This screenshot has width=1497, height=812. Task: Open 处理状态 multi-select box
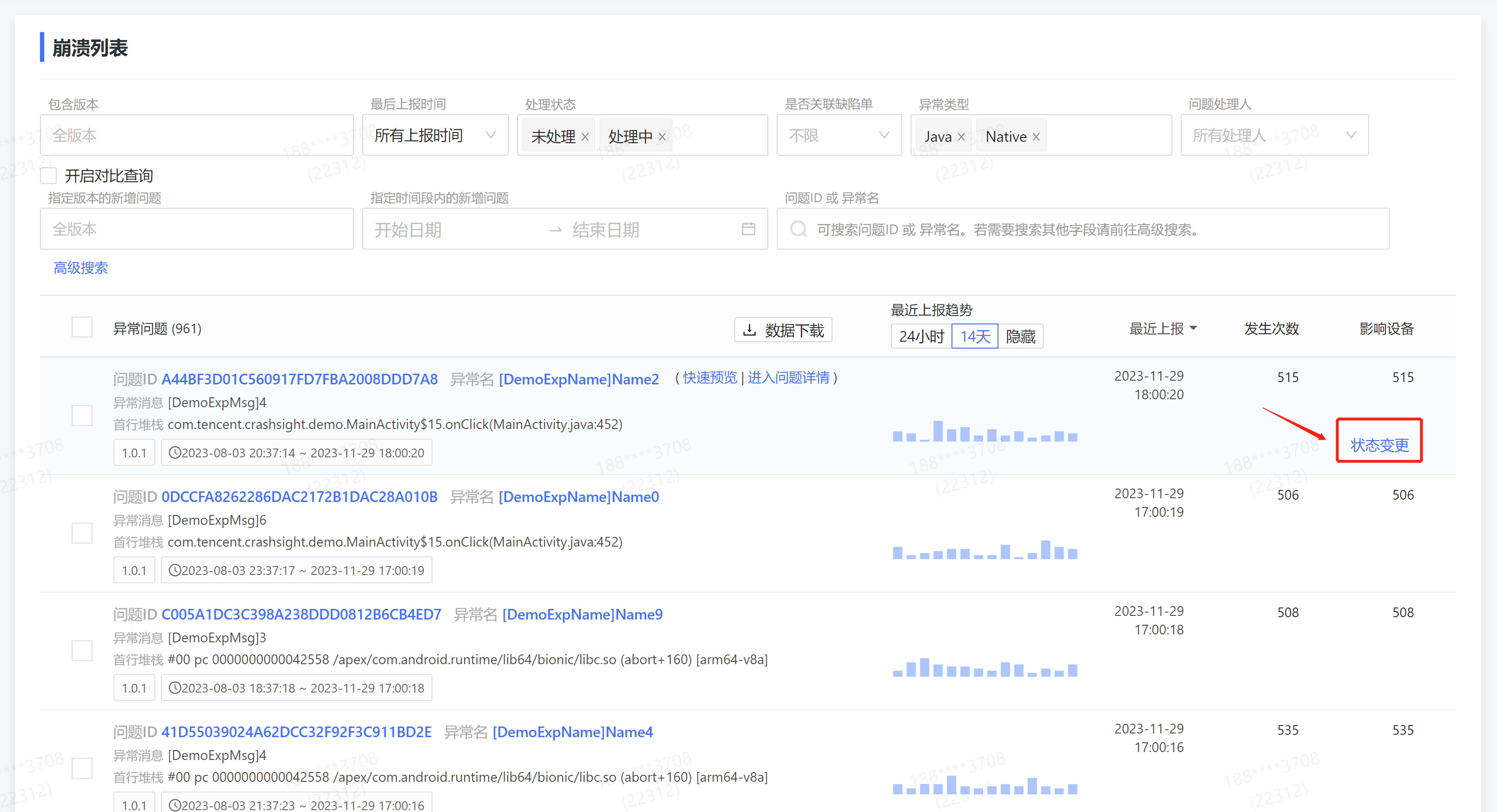(643, 135)
